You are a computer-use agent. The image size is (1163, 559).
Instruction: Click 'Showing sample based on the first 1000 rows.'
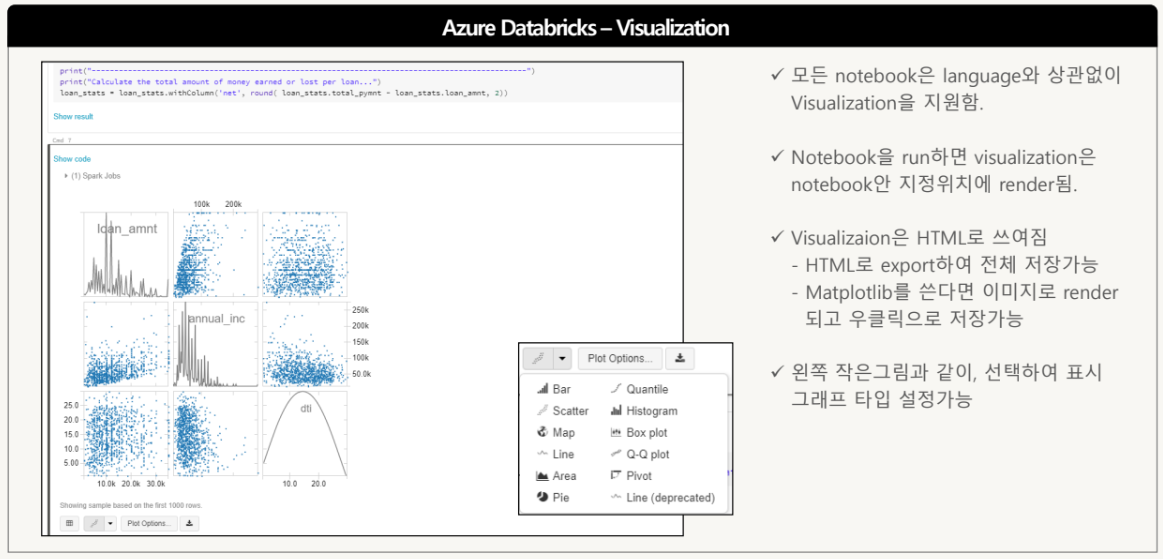tap(131, 506)
